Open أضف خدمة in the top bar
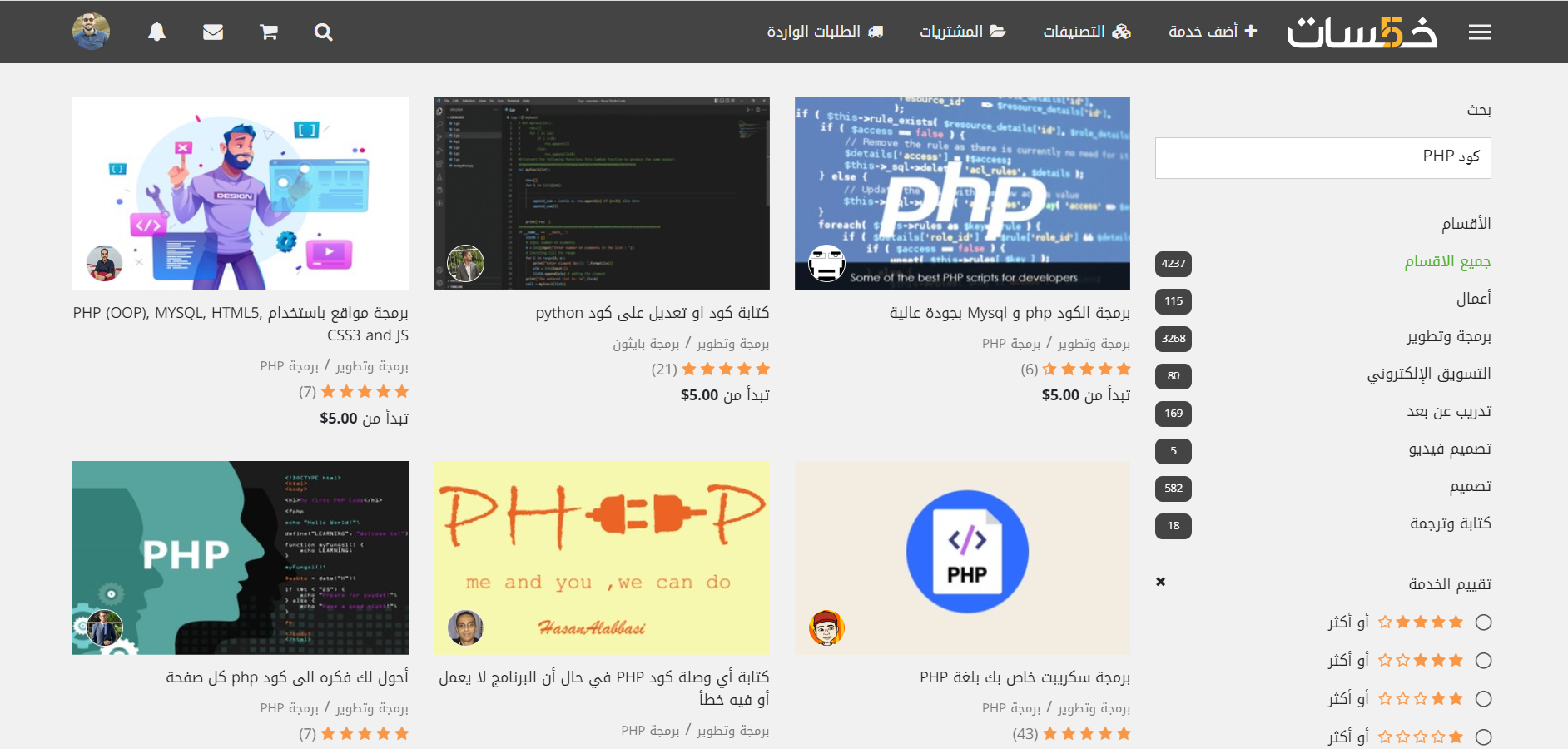The height and width of the screenshot is (749, 1568). coord(1213,32)
